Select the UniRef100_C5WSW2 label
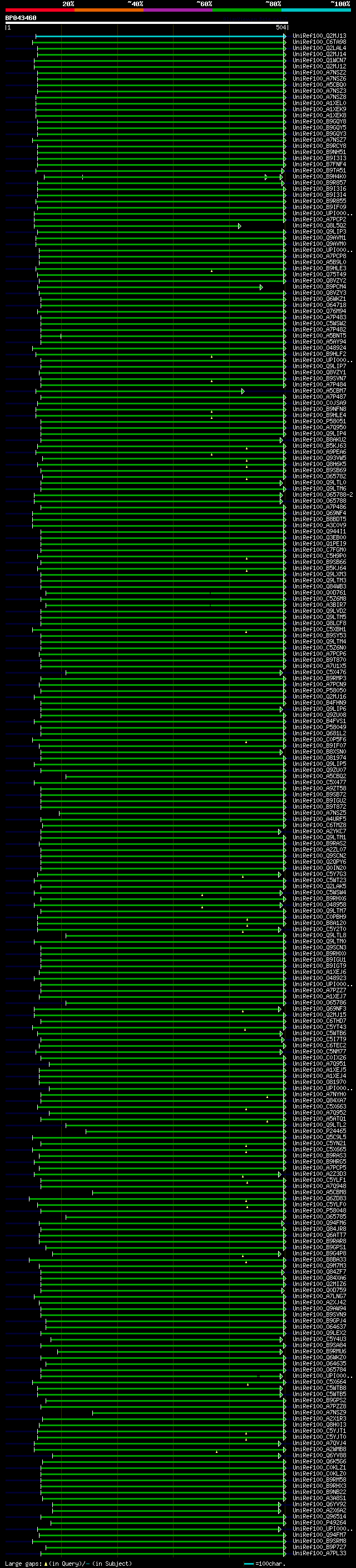This screenshot has width=356, height=1568. pyautogui.click(x=319, y=323)
